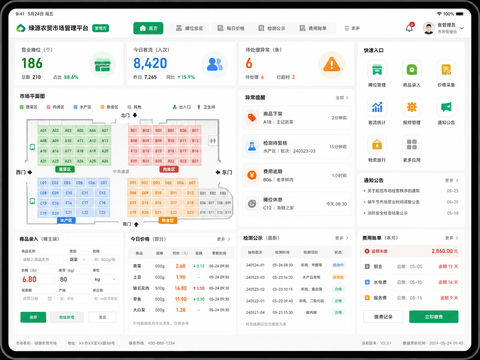This screenshot has width=480, height=360.
Task: Open the green megaphone announcements shortcut
Action: pos(446,107)
